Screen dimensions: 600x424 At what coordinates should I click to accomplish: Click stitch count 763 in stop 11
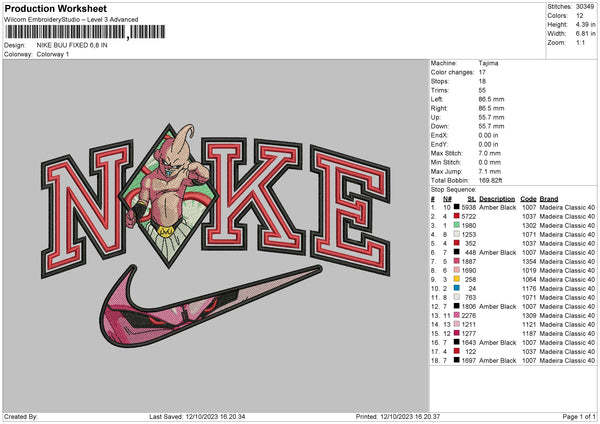click(x=471, y=297)
